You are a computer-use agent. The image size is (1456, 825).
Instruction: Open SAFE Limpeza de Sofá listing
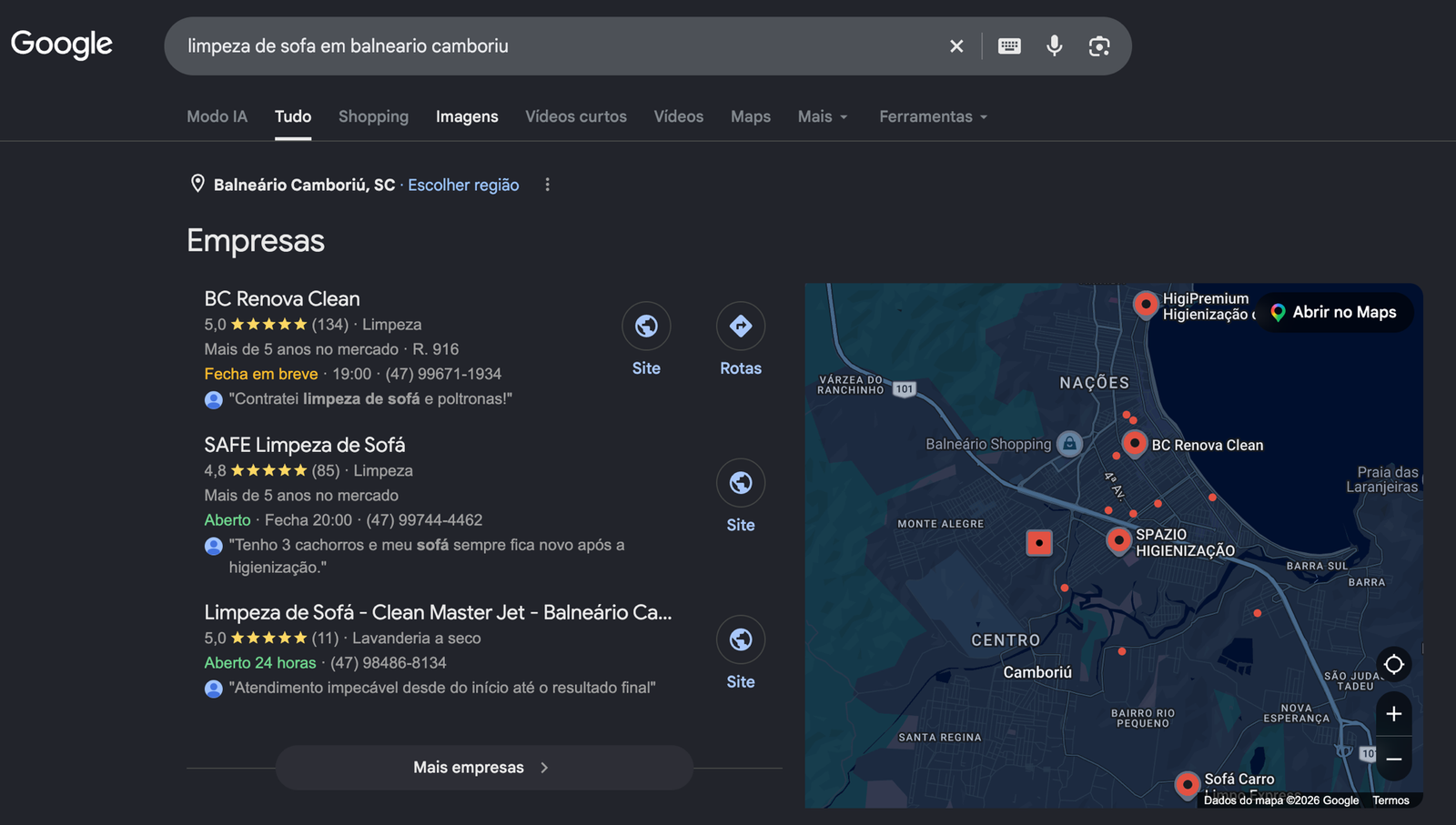305,445
